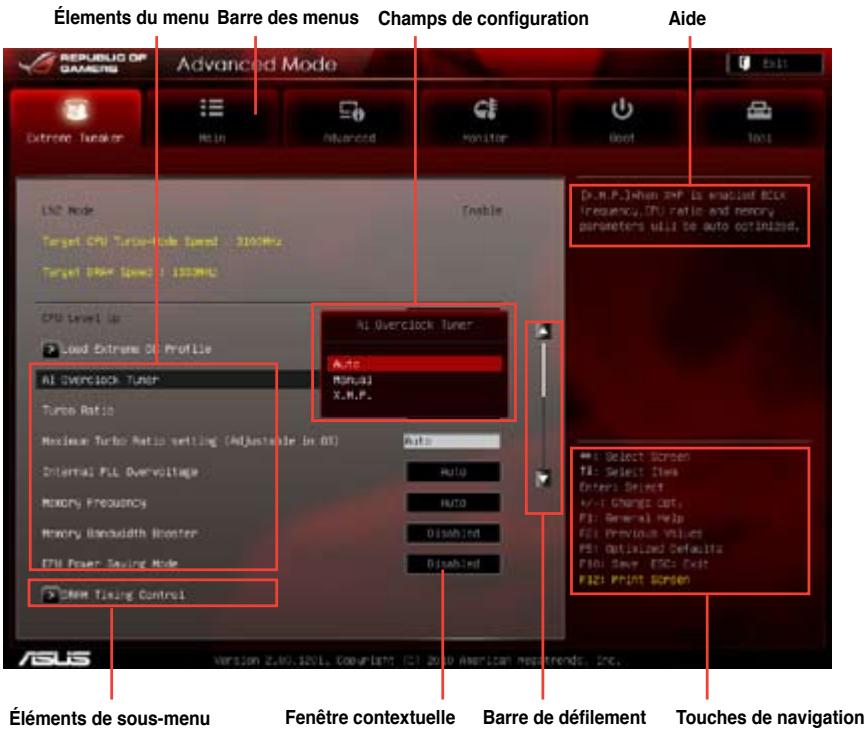Image resolution: width=865 pixels, height=735 pixels.
Task: Select the Turbo Ratio item
Action: click(78, 410)
